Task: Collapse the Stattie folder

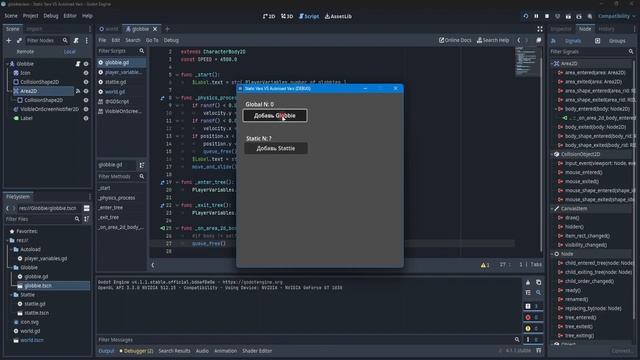Action: click(x=11, y=295)
